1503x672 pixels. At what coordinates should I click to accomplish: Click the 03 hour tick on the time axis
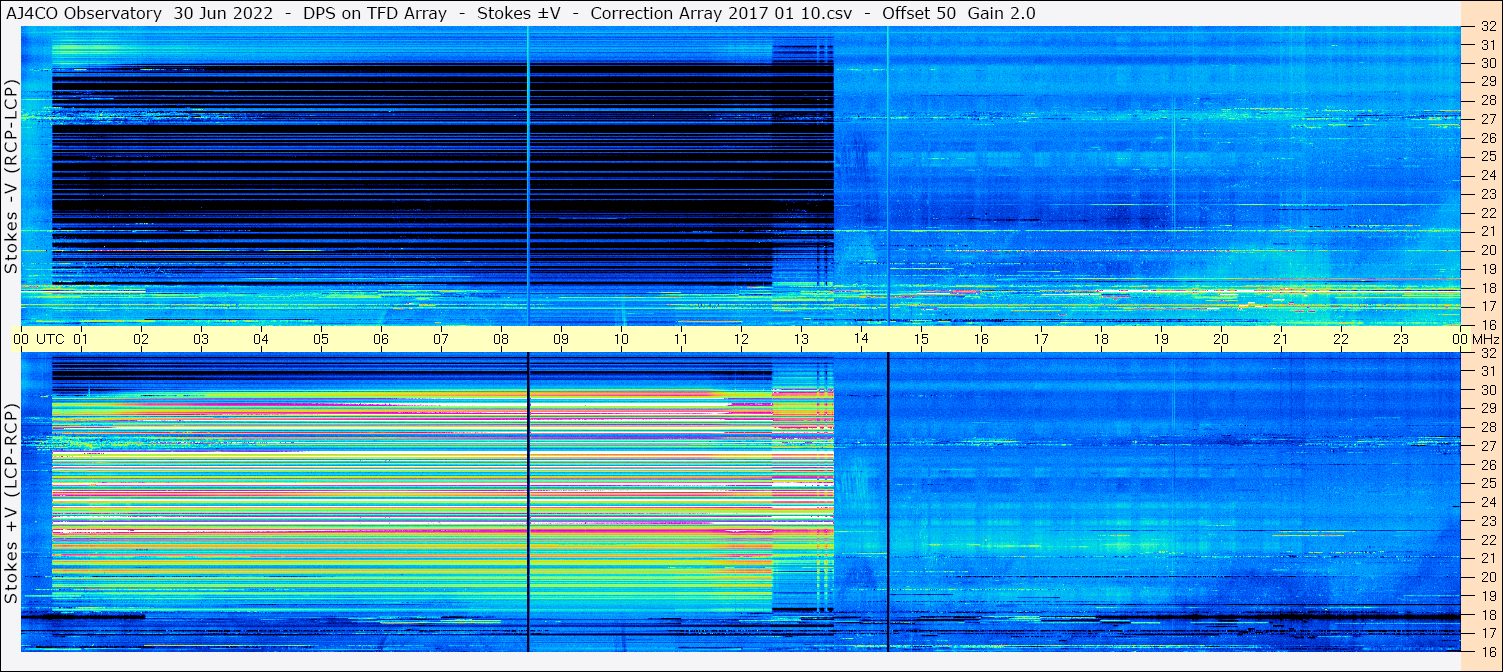201,339
